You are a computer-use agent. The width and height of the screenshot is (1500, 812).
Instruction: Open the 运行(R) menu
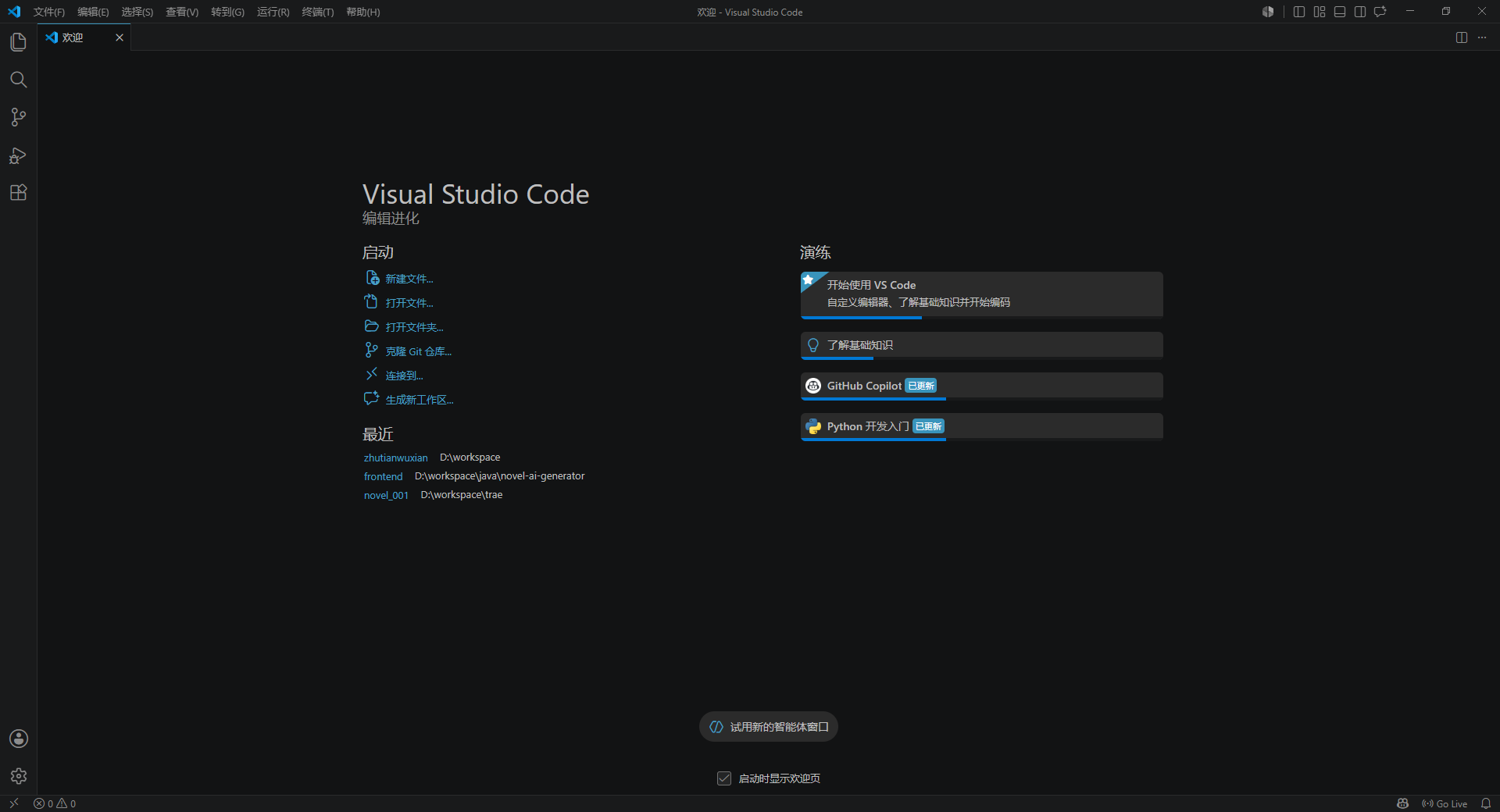click(273, 12)
